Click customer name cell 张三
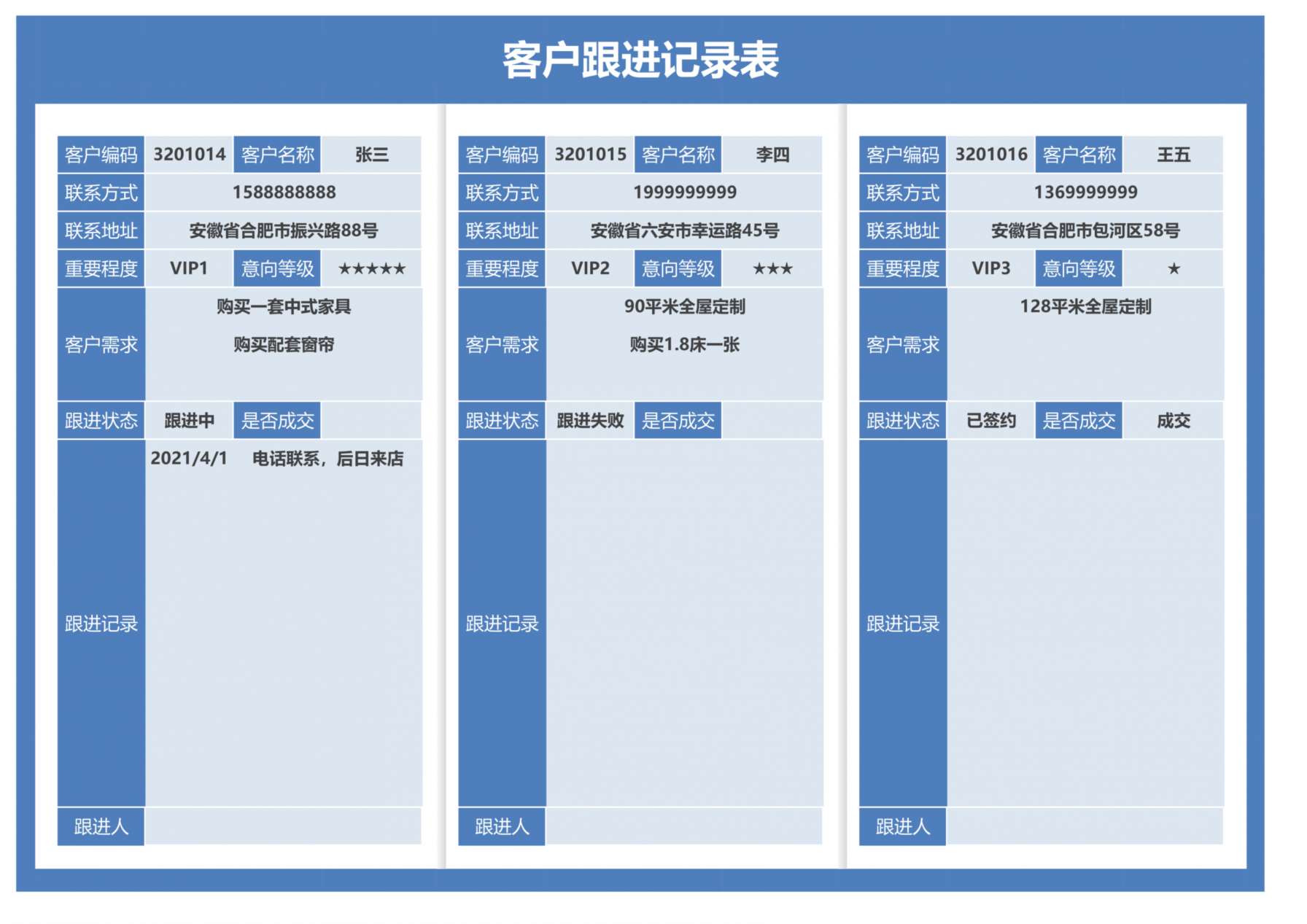Image resolution: width=1307 pixels, height=924 pixels. pos(372,155)
